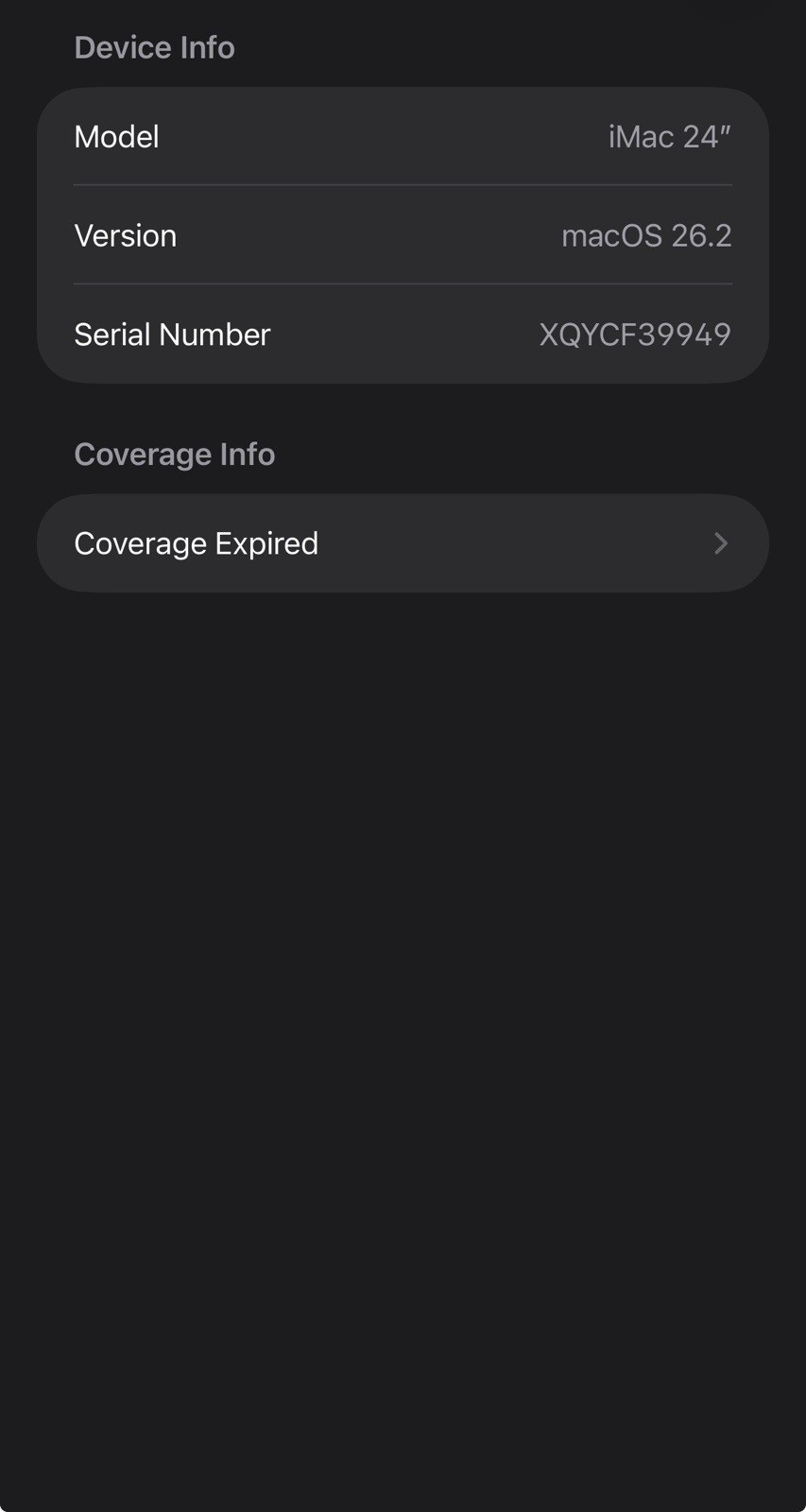The image size is (806, 1512).
Task: Tap the word "Number" in Serial Number
Action: point(214,335)
